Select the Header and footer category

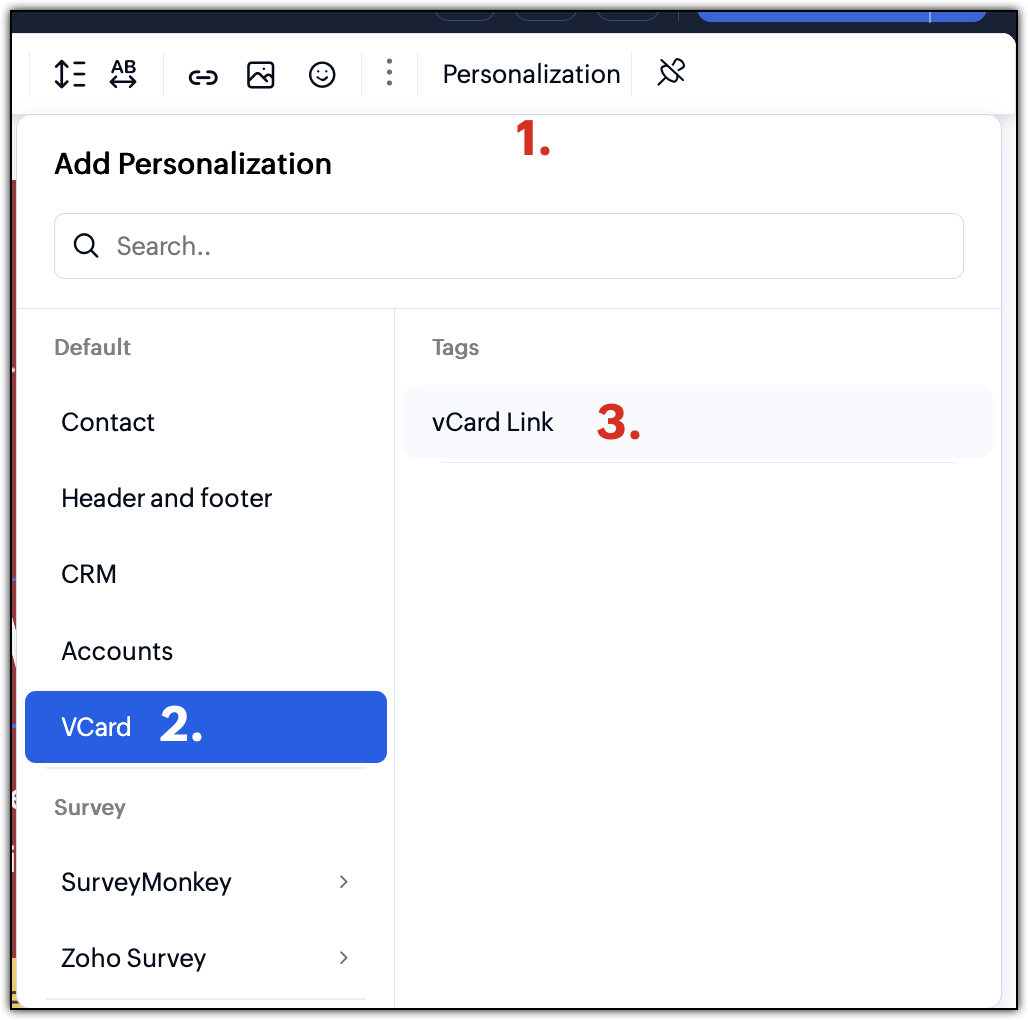(206, 498)
